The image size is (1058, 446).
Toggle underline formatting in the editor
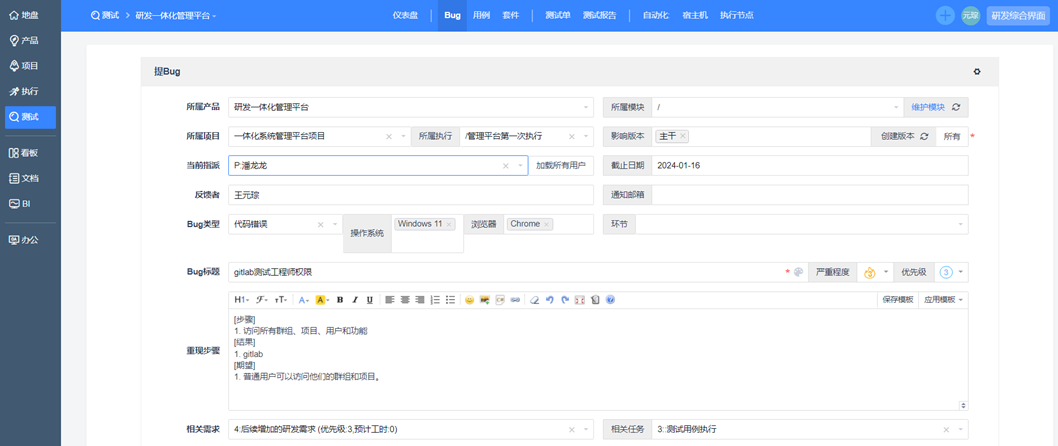[370, 300]
